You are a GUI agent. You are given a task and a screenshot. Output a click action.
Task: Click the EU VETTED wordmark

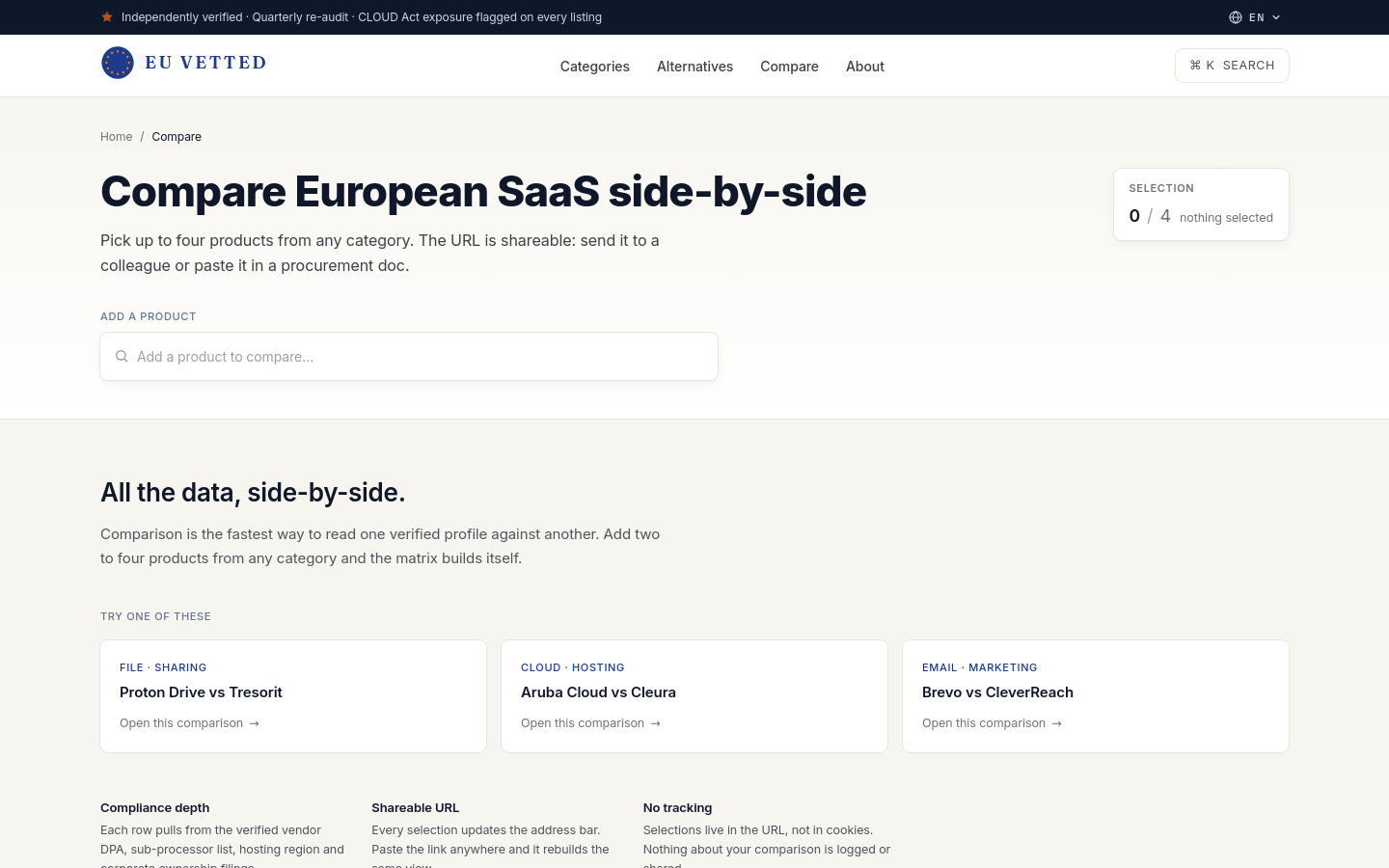[x=205, y=63]
